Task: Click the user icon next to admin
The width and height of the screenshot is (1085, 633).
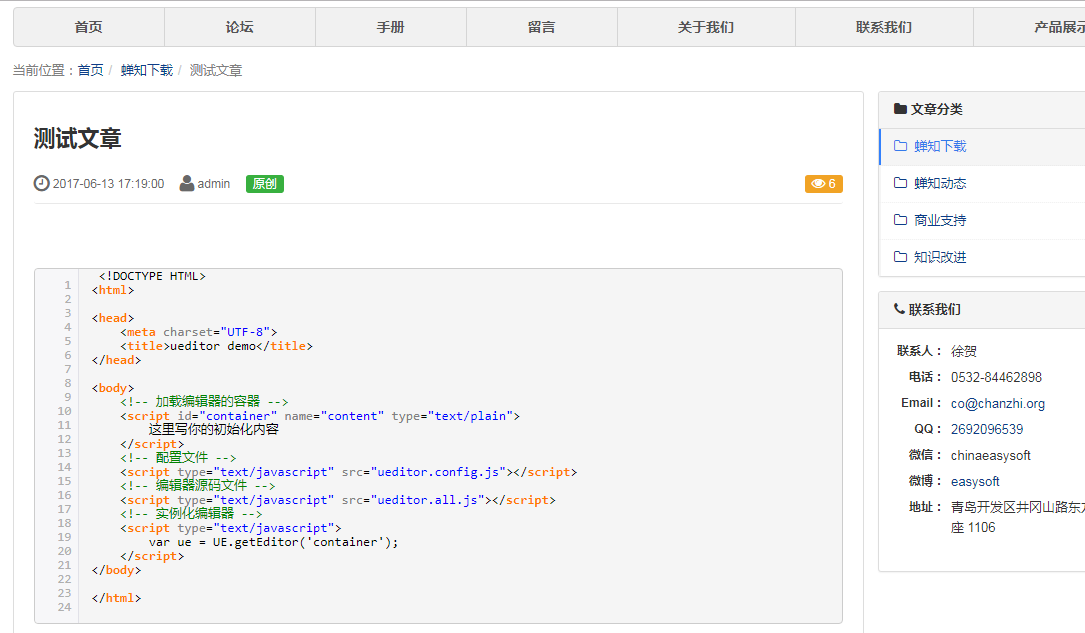Action: (x=187, y=183)
